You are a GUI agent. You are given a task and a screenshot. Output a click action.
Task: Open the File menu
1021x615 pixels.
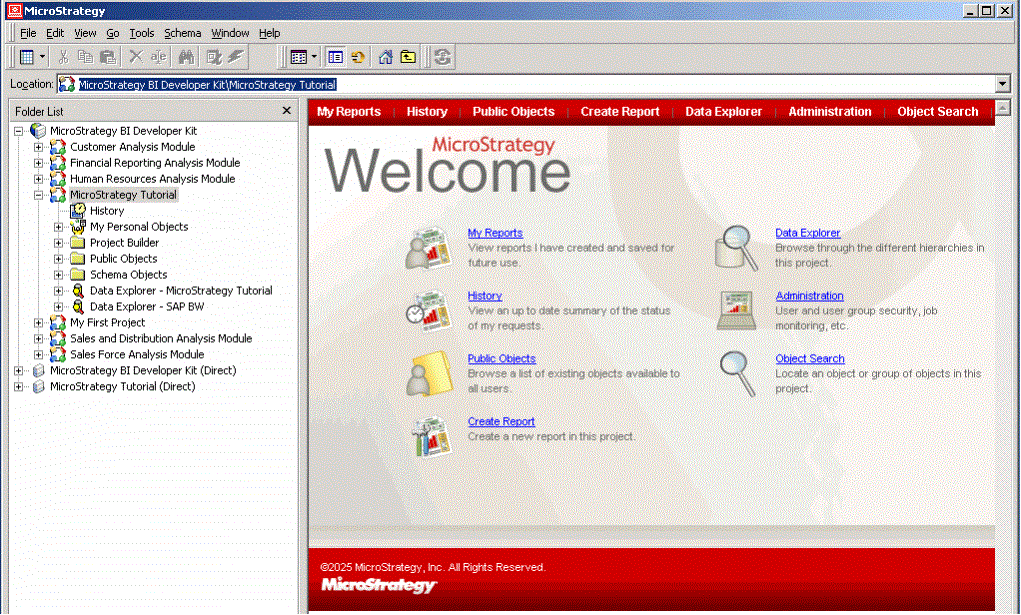(28, 33)
